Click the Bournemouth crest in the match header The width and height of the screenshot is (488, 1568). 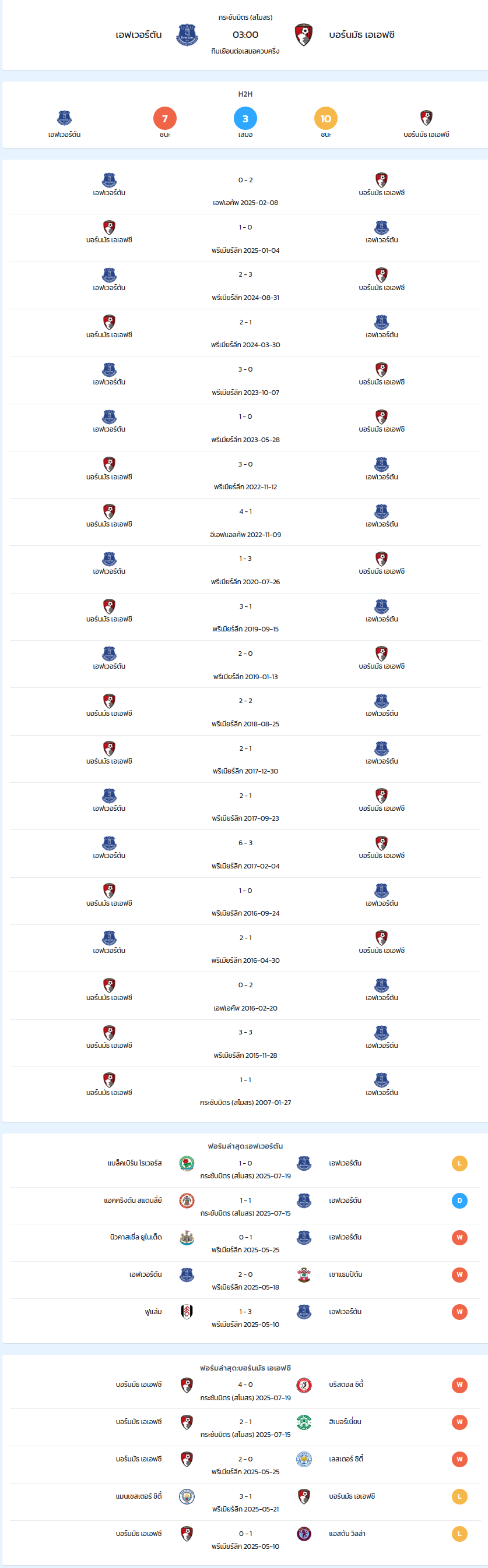tap(303, 36)
